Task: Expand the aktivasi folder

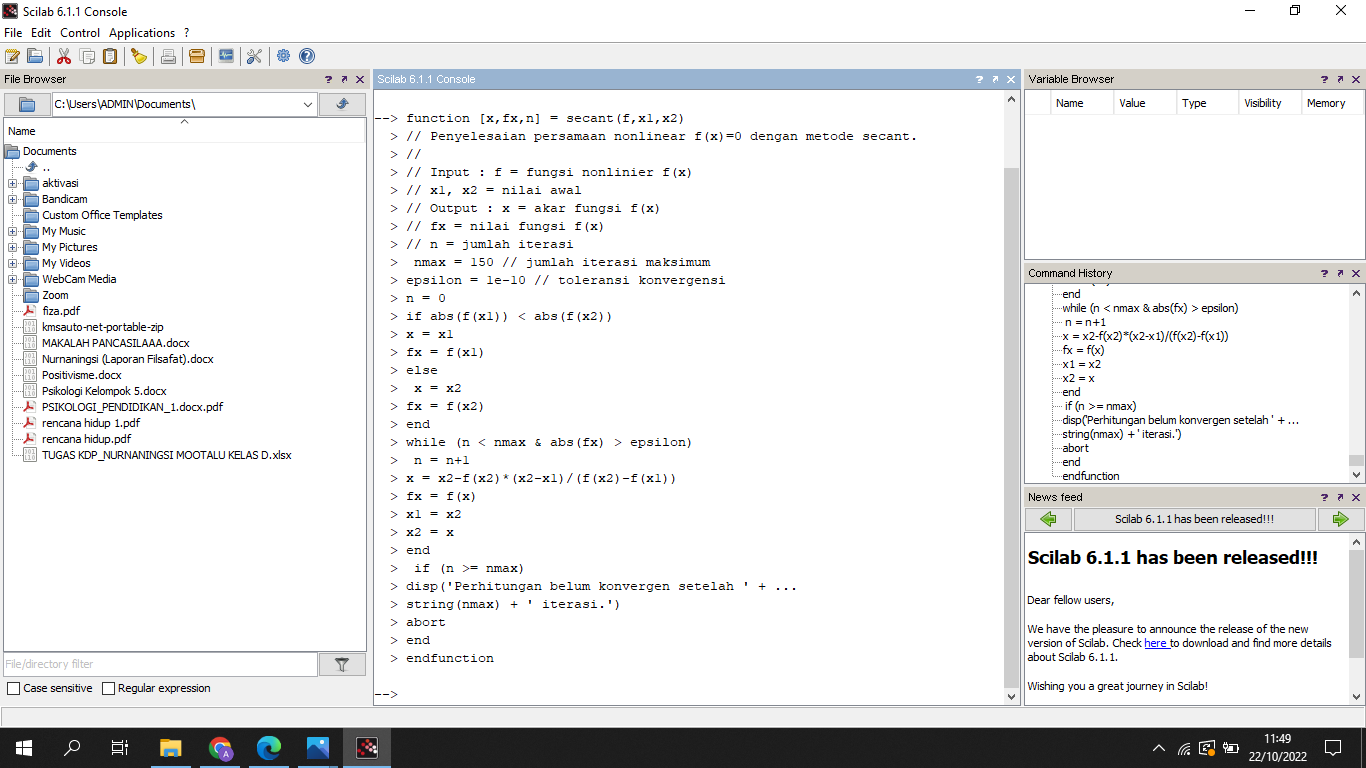Action: [12, 183]
